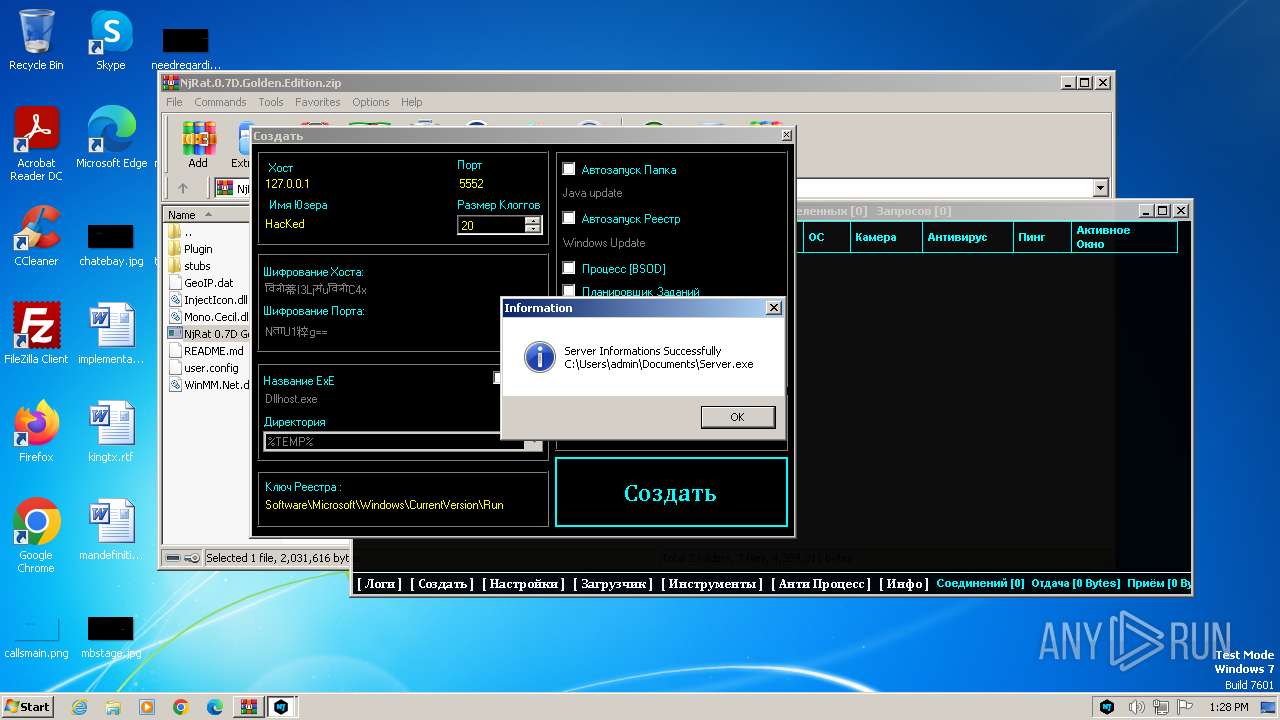Select stubs folder in WinRAR list
This screenshot has width=1280, height=720.
tap(197, 266)
